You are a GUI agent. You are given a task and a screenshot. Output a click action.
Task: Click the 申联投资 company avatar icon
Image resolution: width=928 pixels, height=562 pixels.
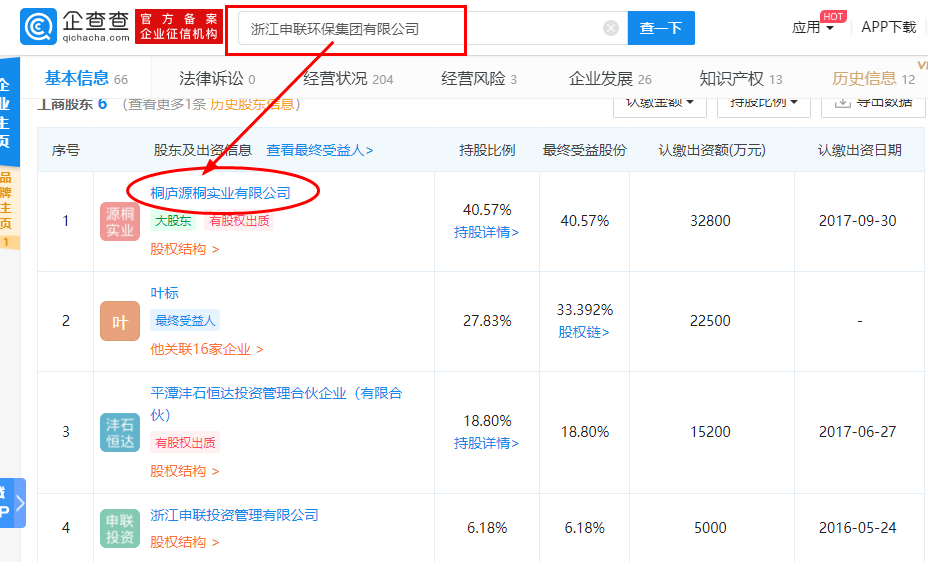(x=120, y=528)
